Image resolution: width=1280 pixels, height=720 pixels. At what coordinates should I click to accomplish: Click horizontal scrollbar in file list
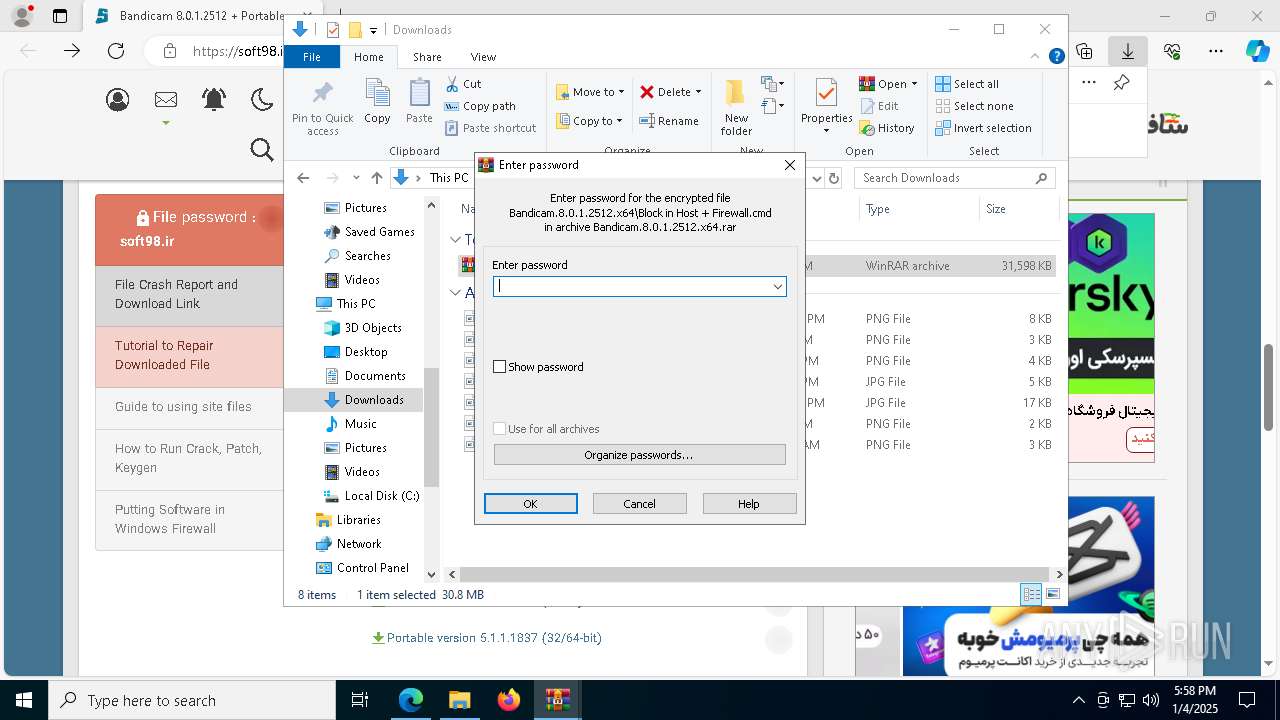pyautogui.click(x=755, y=574)
